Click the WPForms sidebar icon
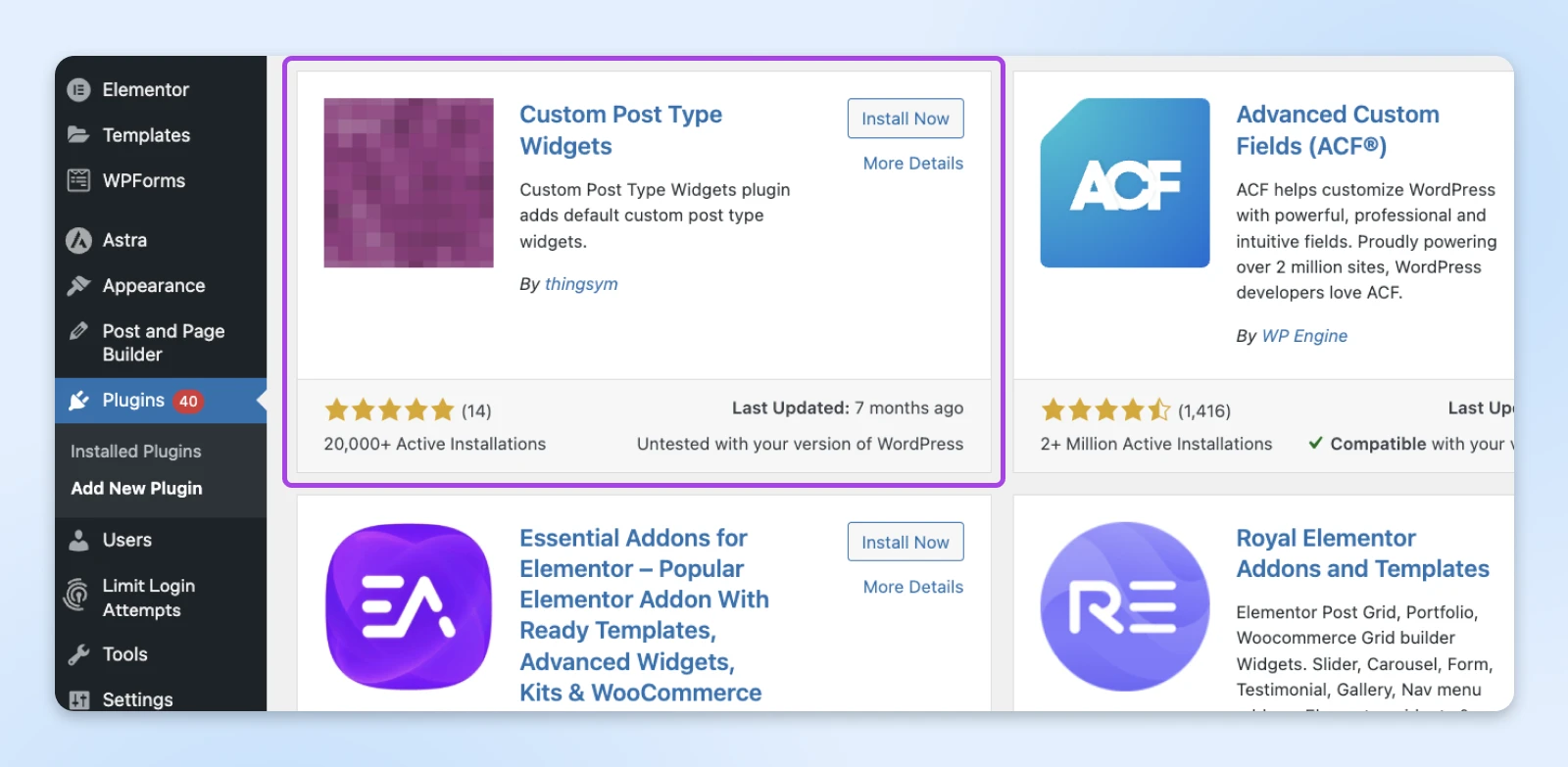This screenshot has height=767, width=1568. coord(78,180)
